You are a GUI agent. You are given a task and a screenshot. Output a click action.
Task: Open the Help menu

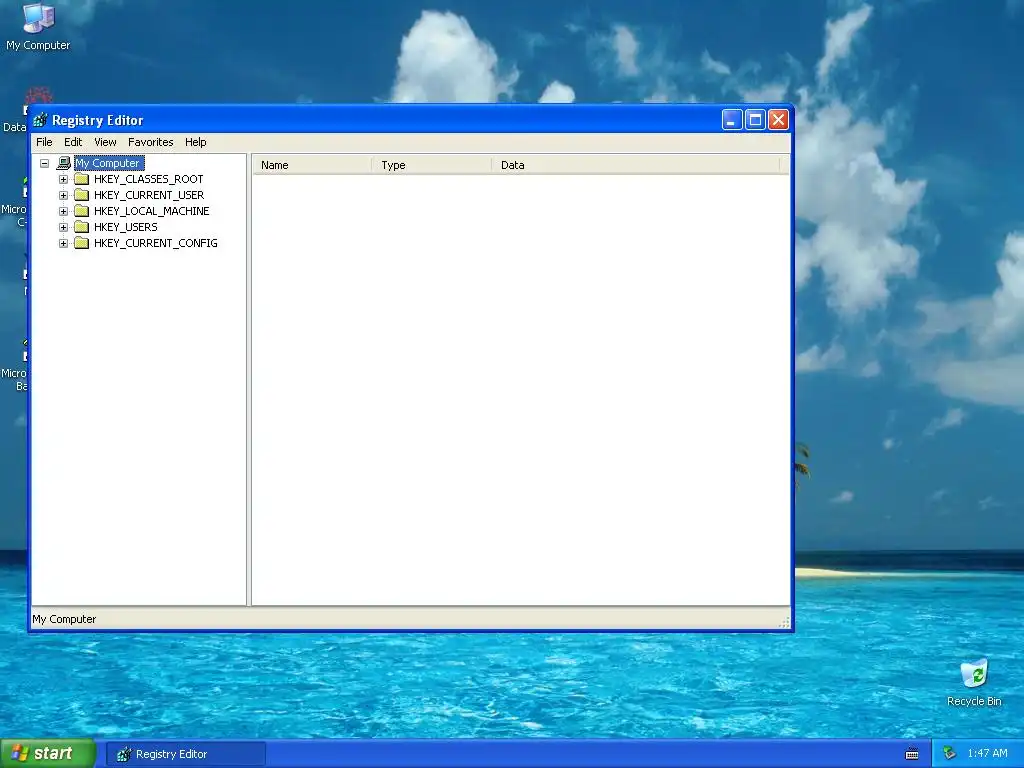pos(195,142)
